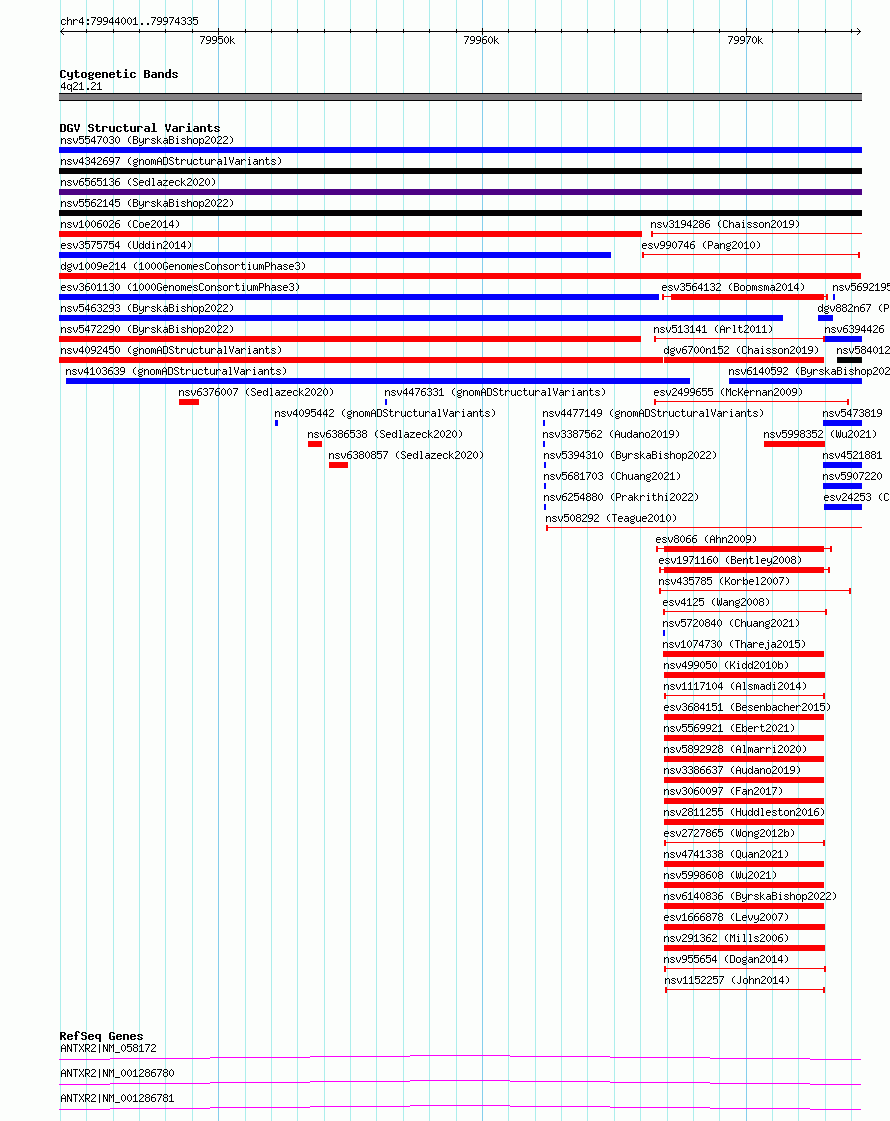
Task: Select the nsv5569921 (Ebert2021) label
Action: 729,728
